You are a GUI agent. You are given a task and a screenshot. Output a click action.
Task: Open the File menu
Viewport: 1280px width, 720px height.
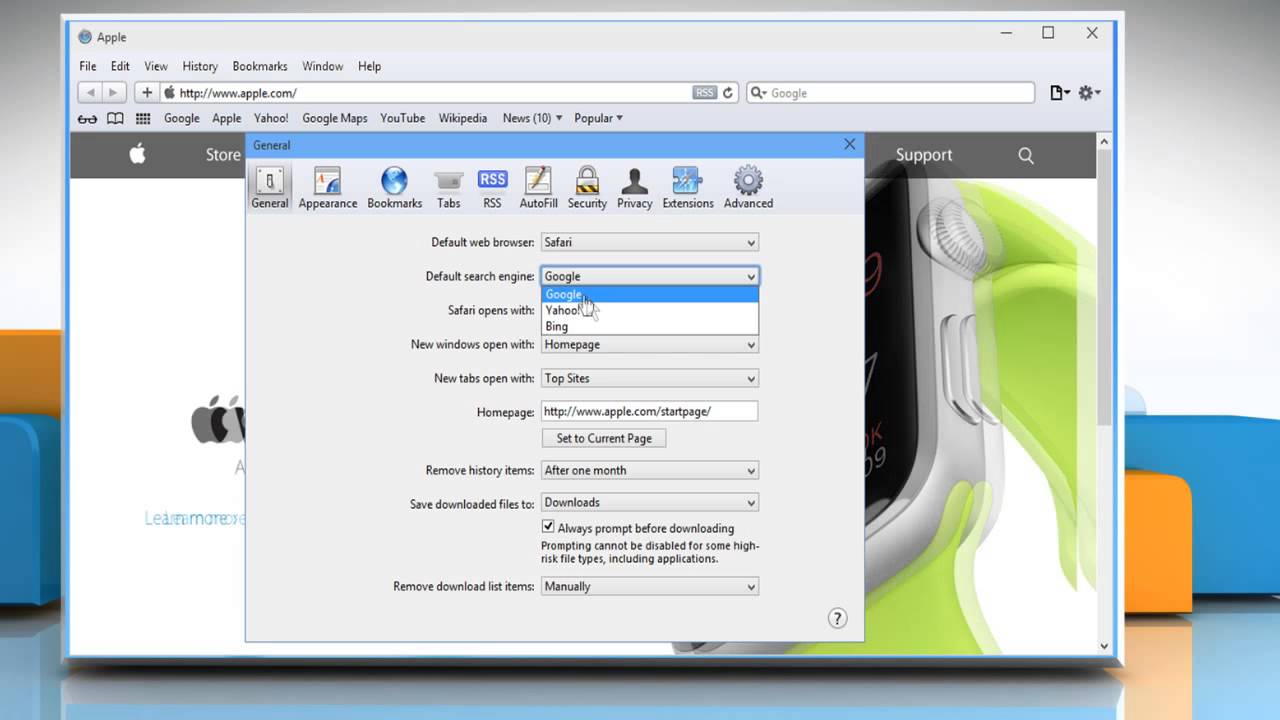(88, 66)
